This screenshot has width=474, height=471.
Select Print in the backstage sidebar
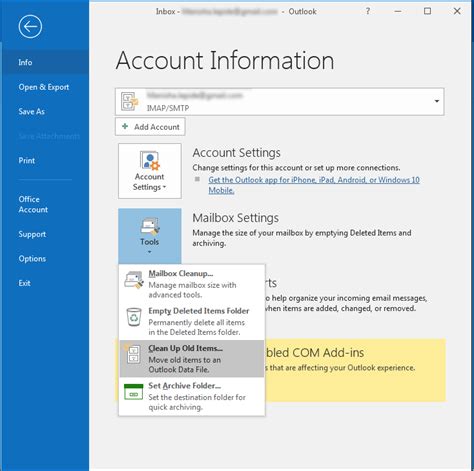pos(27,160)
